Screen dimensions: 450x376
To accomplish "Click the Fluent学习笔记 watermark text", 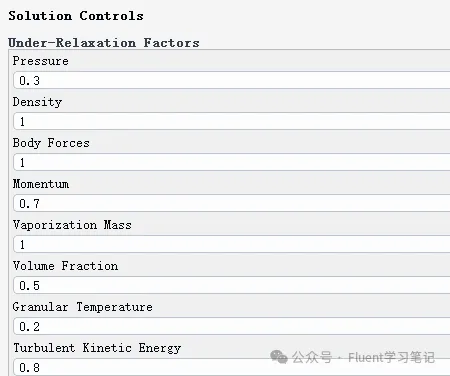I will click(x=391, y=357).
